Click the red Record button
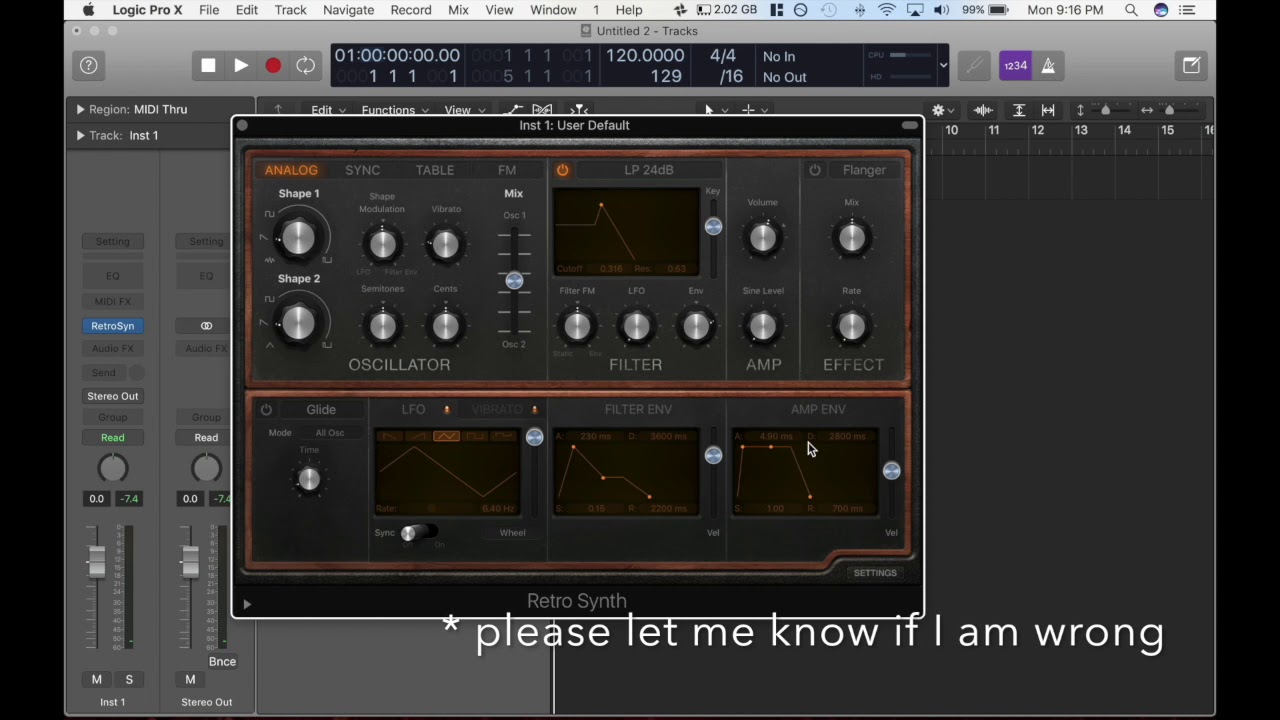This screenshot has width=1280, height=720. click(273, 65)
